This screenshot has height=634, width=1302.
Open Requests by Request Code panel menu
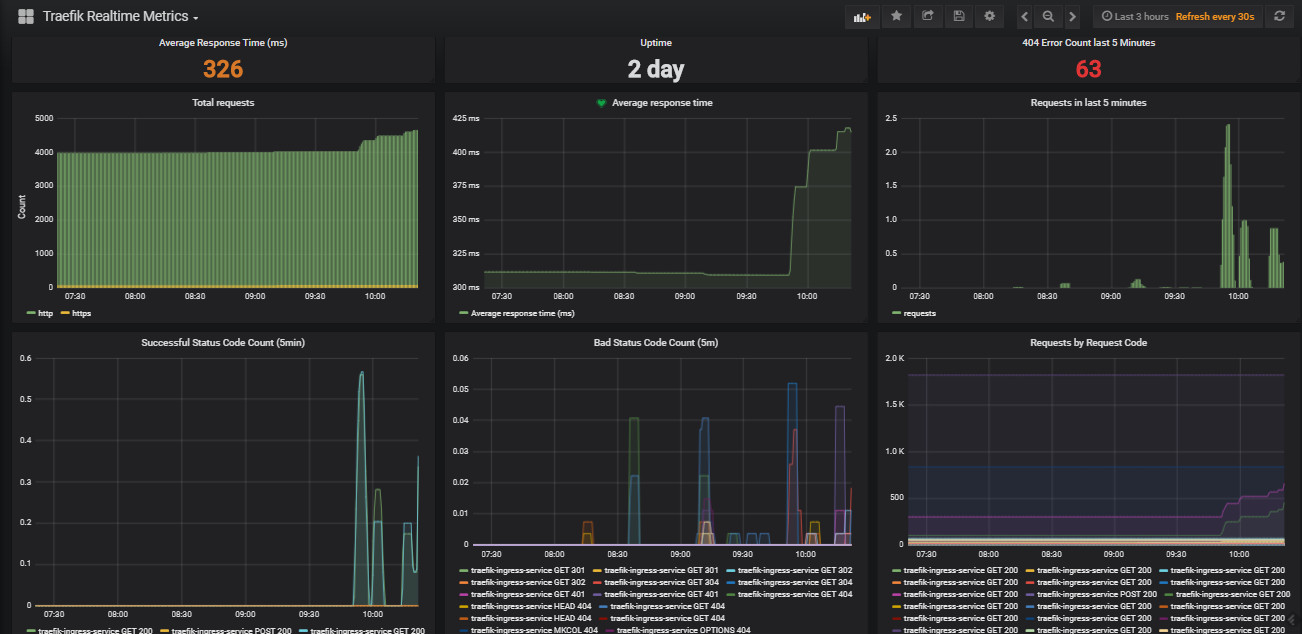1088,343
